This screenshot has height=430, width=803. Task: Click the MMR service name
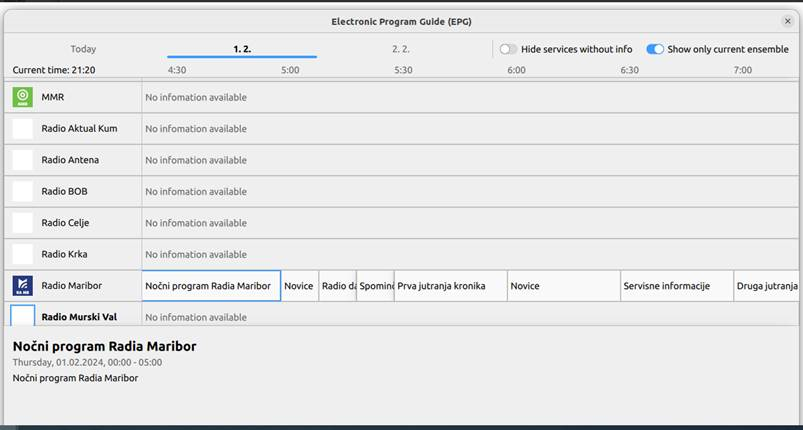[53, 97]
